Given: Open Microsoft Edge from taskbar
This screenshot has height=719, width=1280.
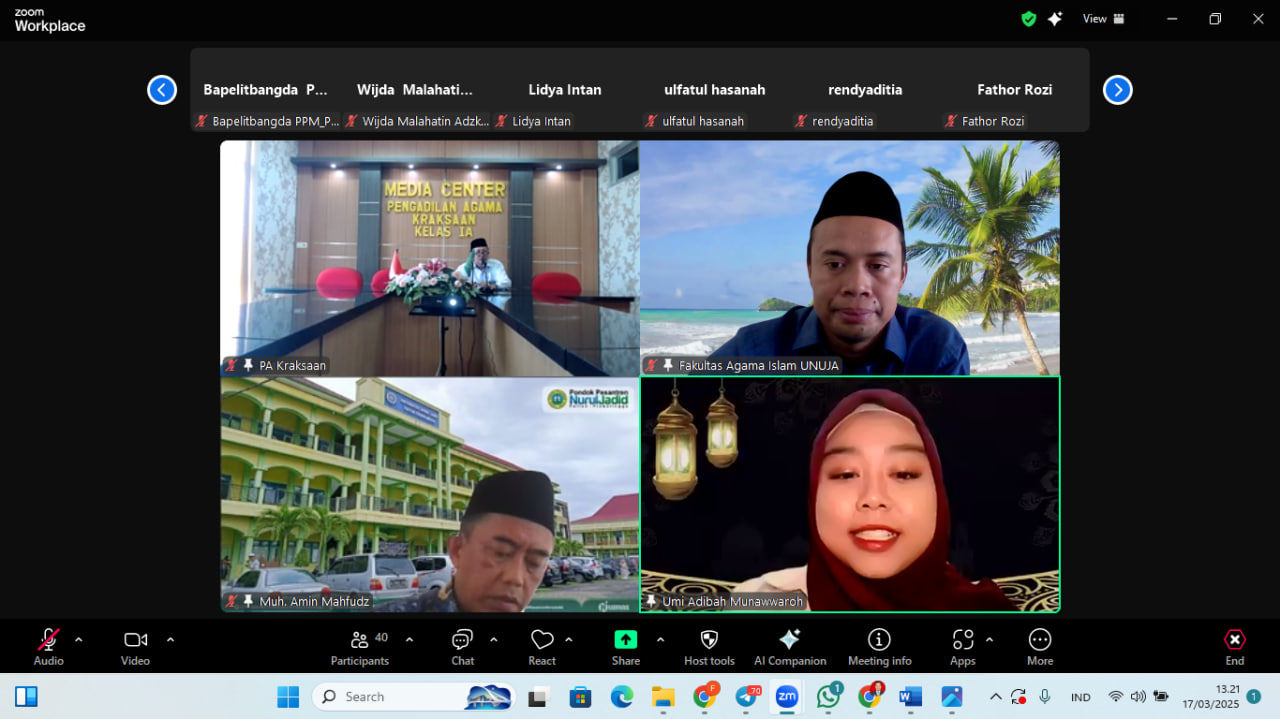Looking at the screenshot, I should click(622, 697).
